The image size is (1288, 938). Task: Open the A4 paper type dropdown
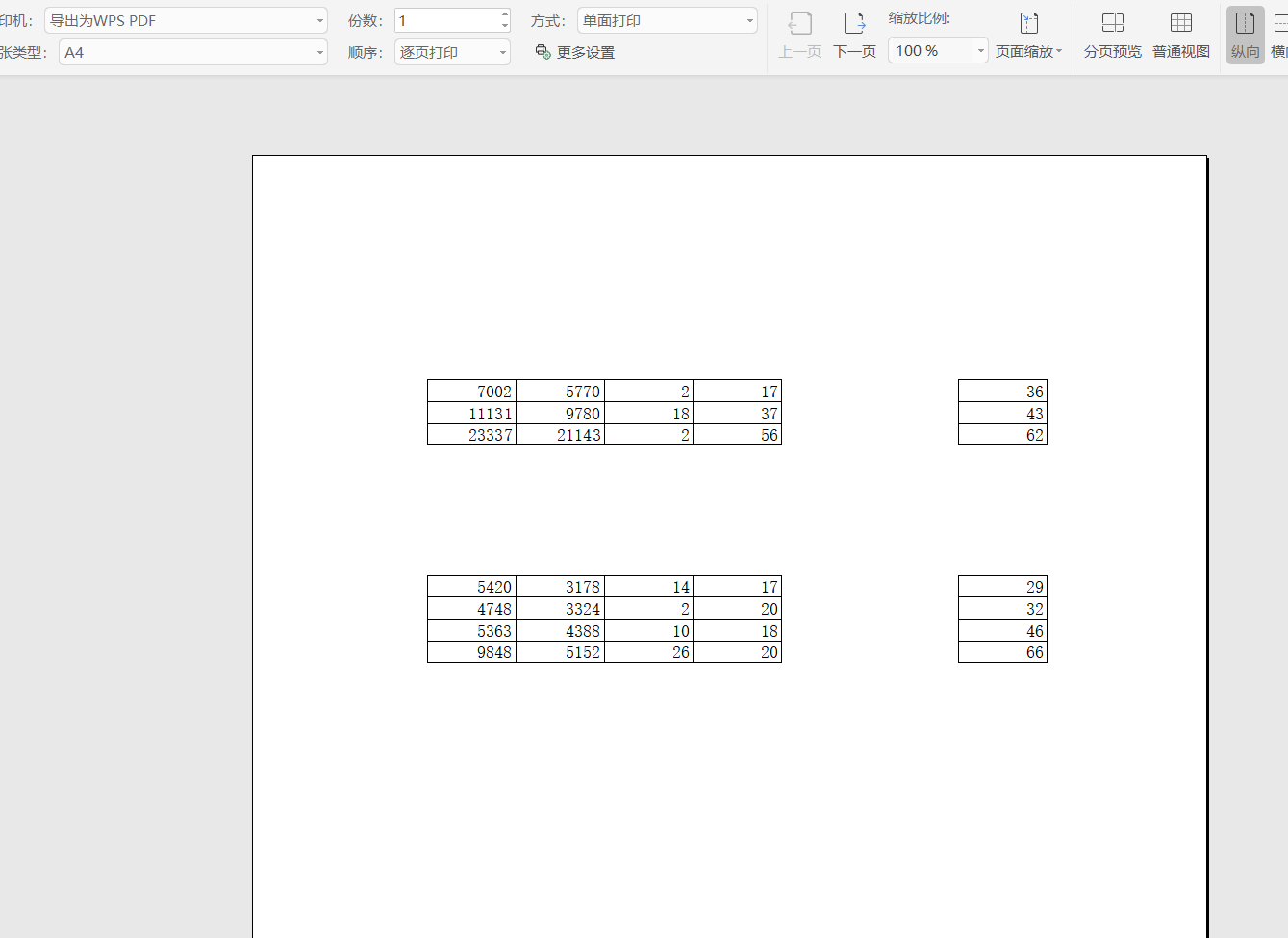(319, 53)
